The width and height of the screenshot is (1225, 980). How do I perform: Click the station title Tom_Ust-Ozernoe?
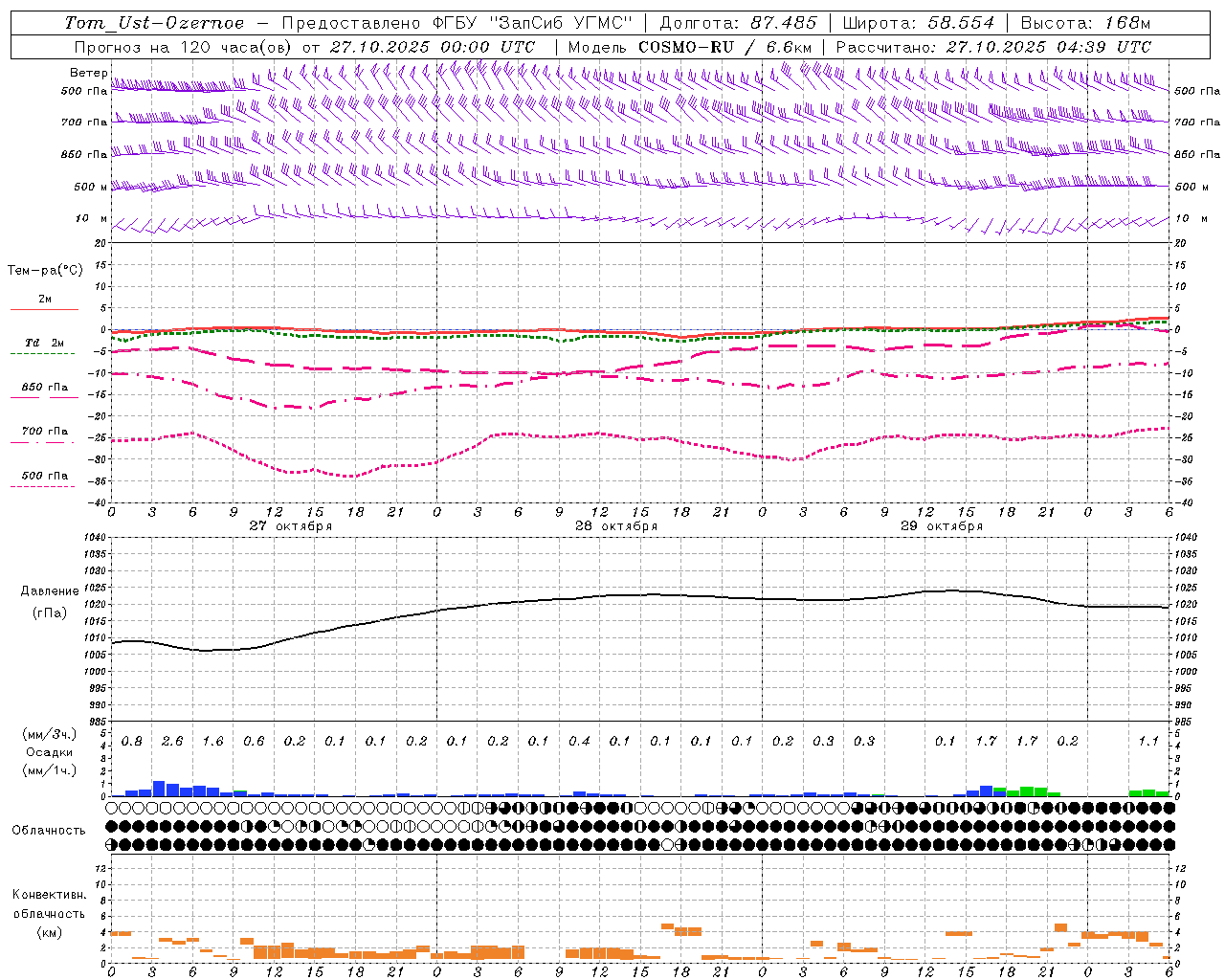(x=154, y=23)
